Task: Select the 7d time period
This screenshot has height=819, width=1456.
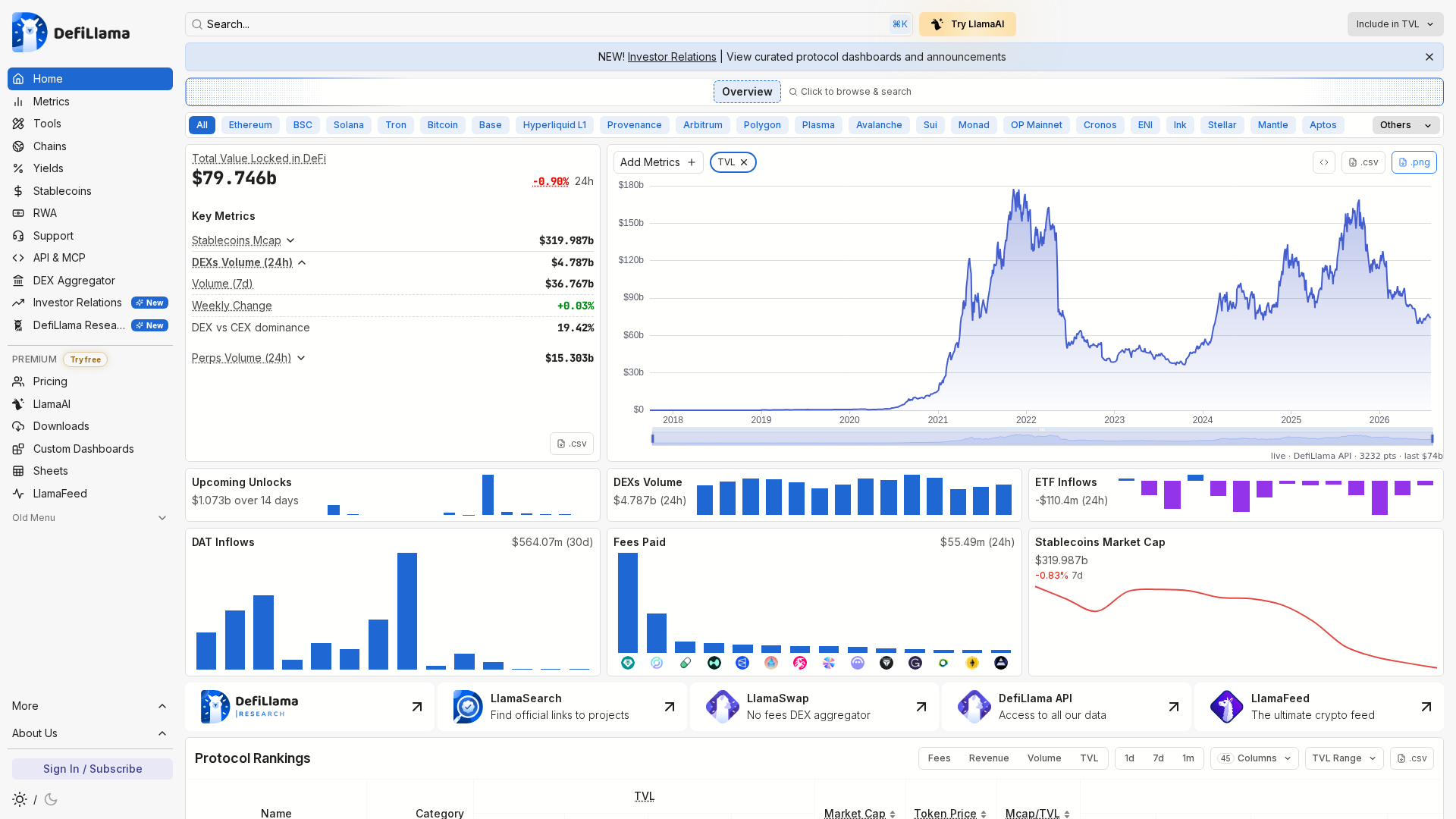Action: coord(1158,758)
